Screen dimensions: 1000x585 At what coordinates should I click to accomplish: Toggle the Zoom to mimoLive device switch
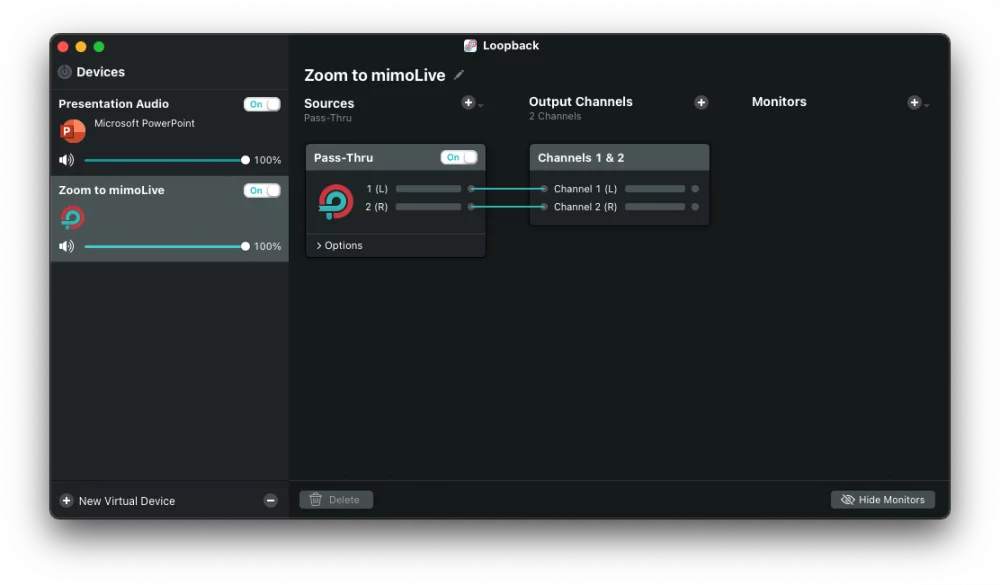pyautogui.click(x=261, y=190)
